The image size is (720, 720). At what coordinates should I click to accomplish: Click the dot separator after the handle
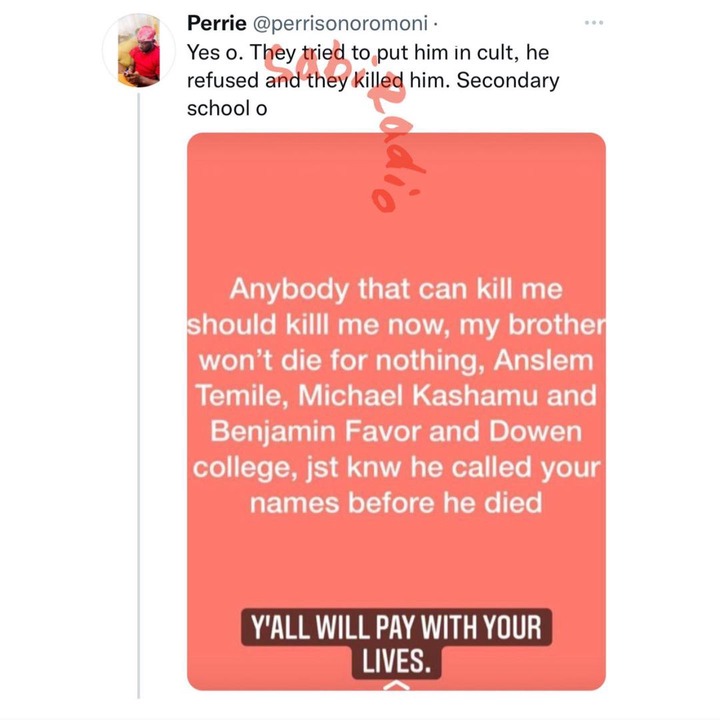pos(434,24)
